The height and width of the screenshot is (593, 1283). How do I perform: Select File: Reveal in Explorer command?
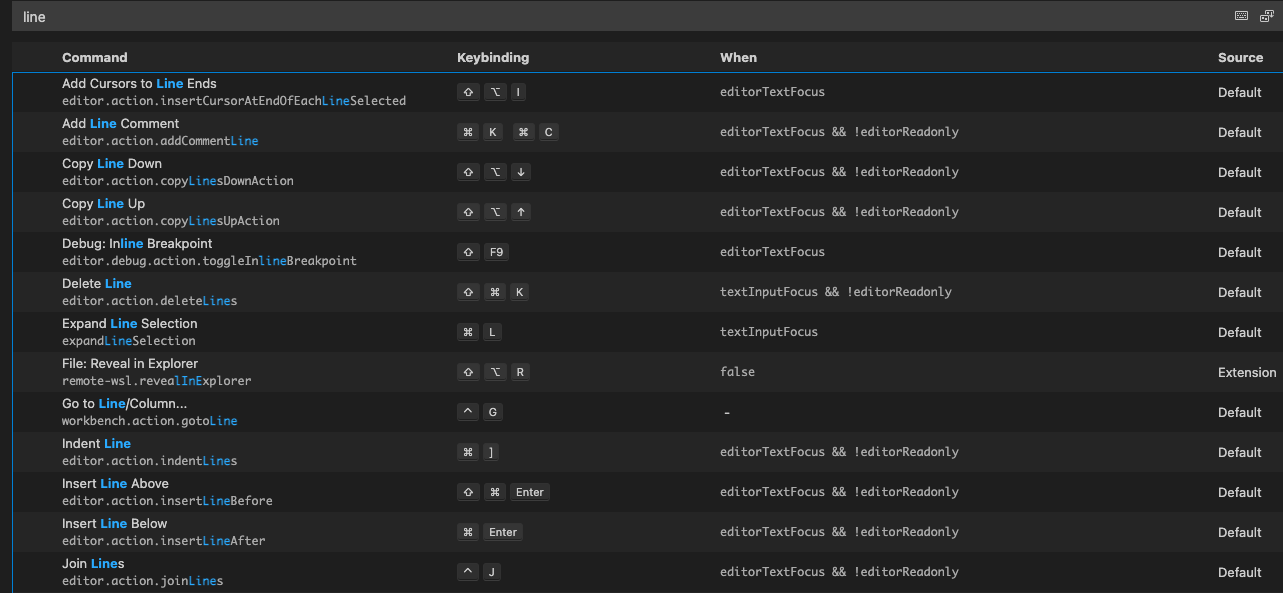(x=130, y=364)
